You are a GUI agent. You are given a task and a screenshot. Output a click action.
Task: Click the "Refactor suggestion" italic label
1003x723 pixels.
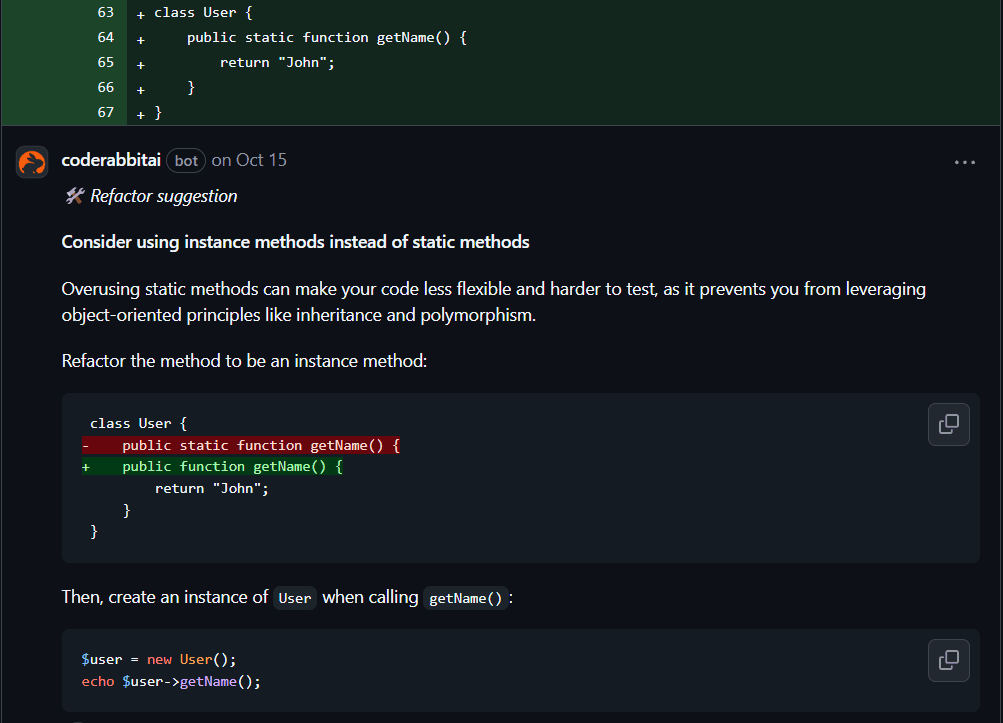(x=163, y=196)
